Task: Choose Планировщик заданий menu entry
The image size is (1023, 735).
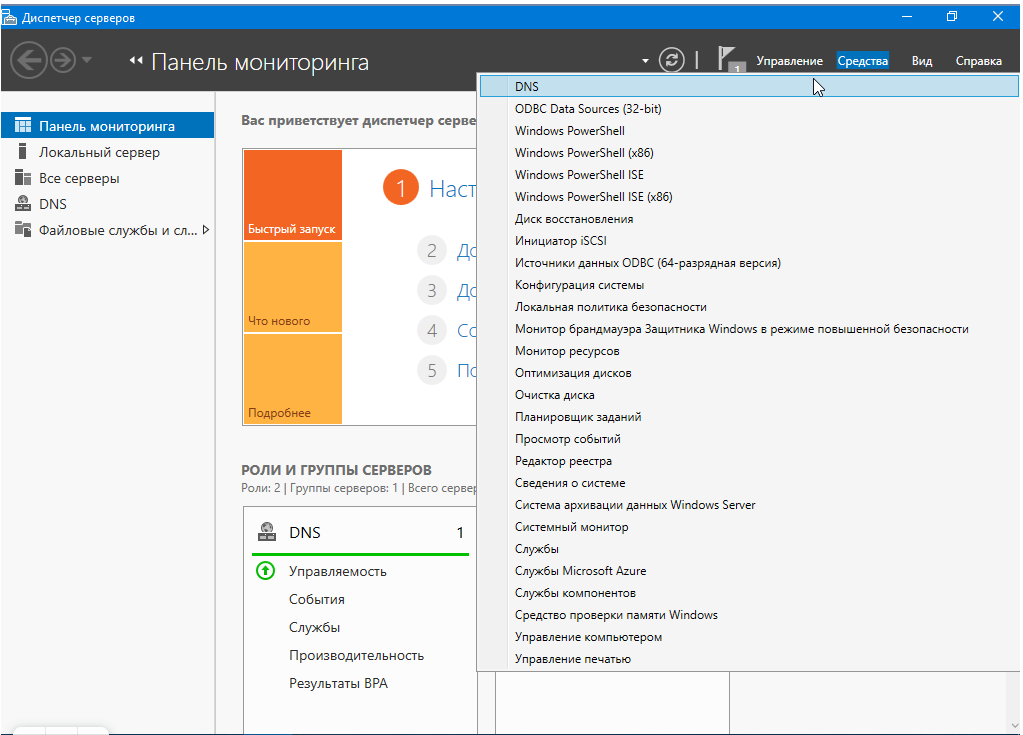Action: pyautogui.click(x=749, y=417)
